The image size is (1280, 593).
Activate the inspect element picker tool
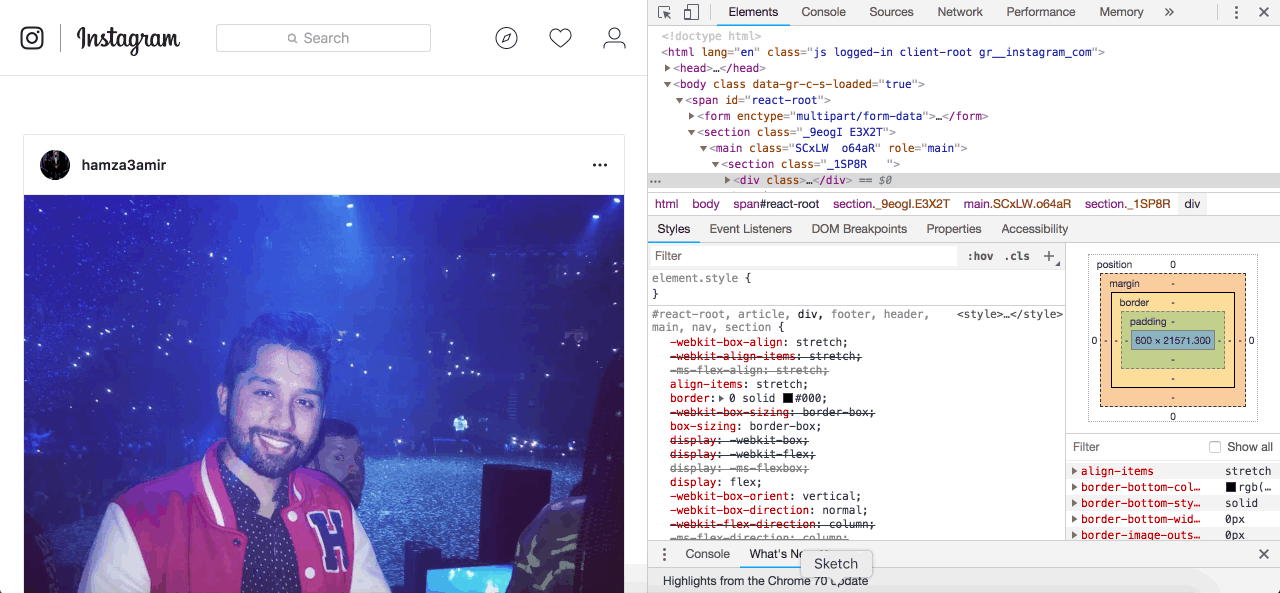coord(665,12)
